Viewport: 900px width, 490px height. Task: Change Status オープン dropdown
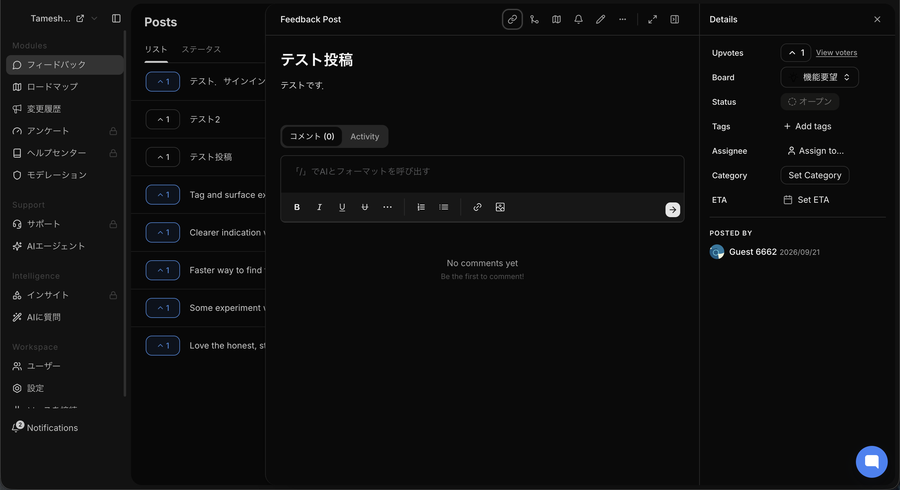coord(809,102)
